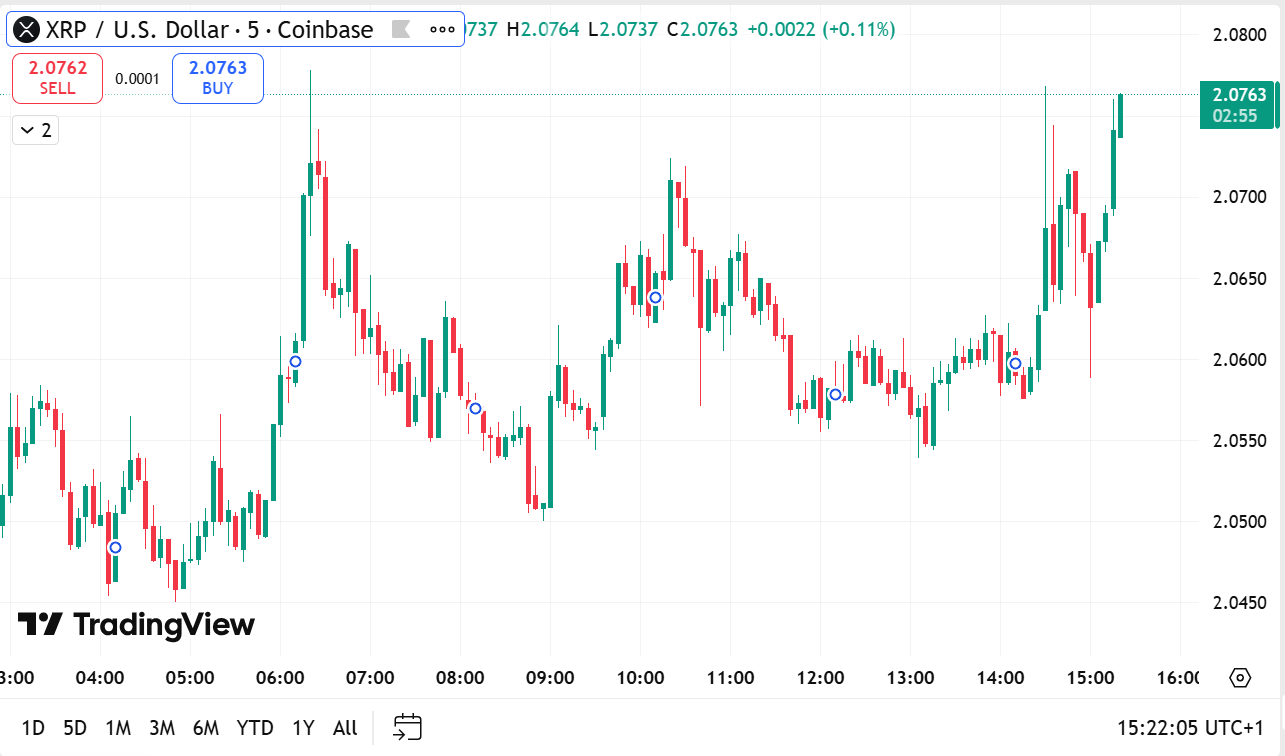
Task: Click the TradingView logo
Action: pyautogui.click(x=136, y=625)
